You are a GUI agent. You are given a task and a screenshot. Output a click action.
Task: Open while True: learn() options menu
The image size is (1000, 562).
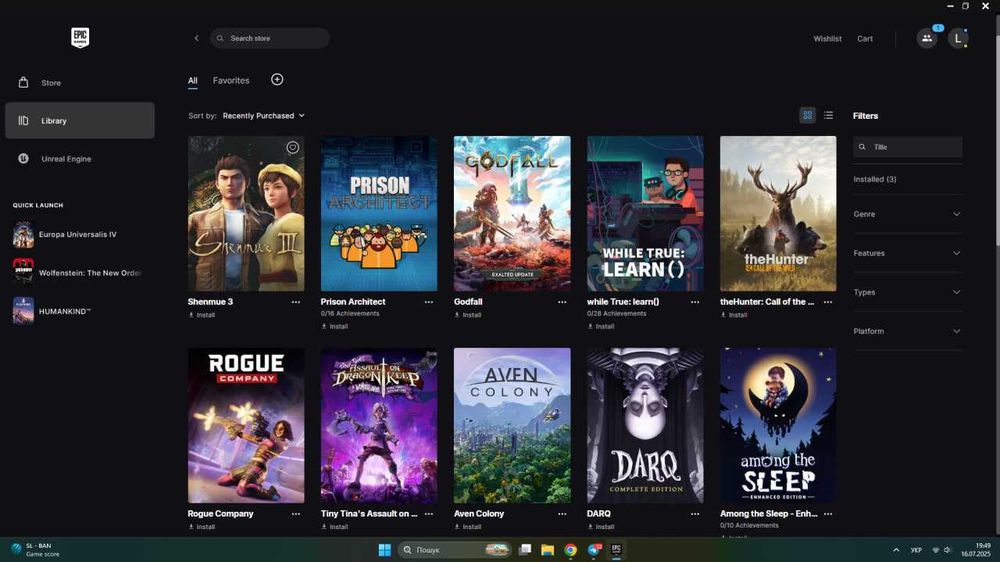(x=695, y=302)
